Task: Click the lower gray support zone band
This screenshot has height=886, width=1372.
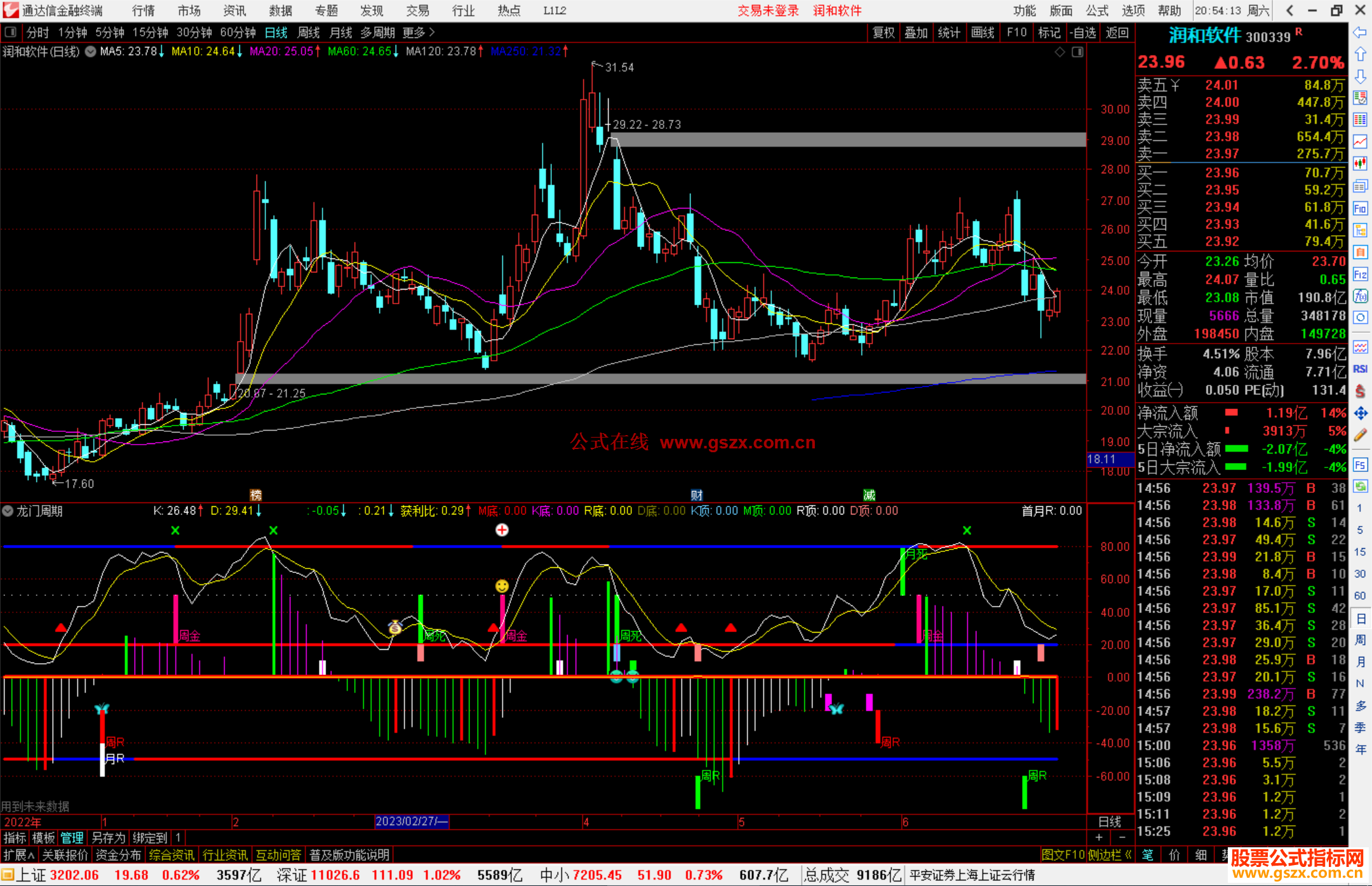Action: 661,379
